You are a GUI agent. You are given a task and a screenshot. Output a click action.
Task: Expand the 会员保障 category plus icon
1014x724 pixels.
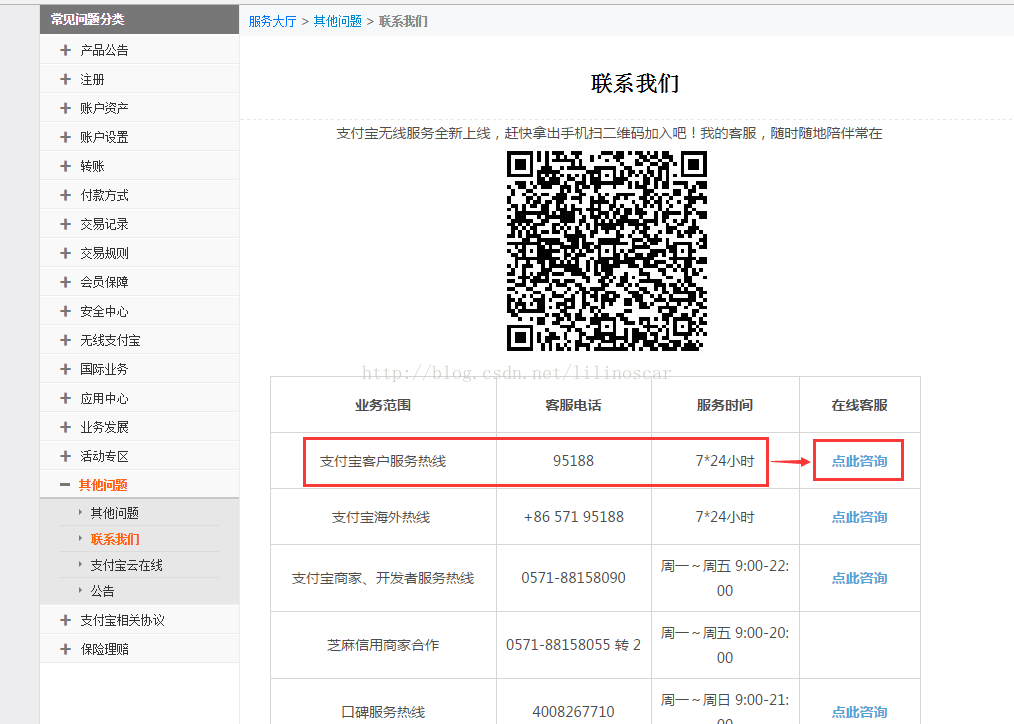point(65,282)
